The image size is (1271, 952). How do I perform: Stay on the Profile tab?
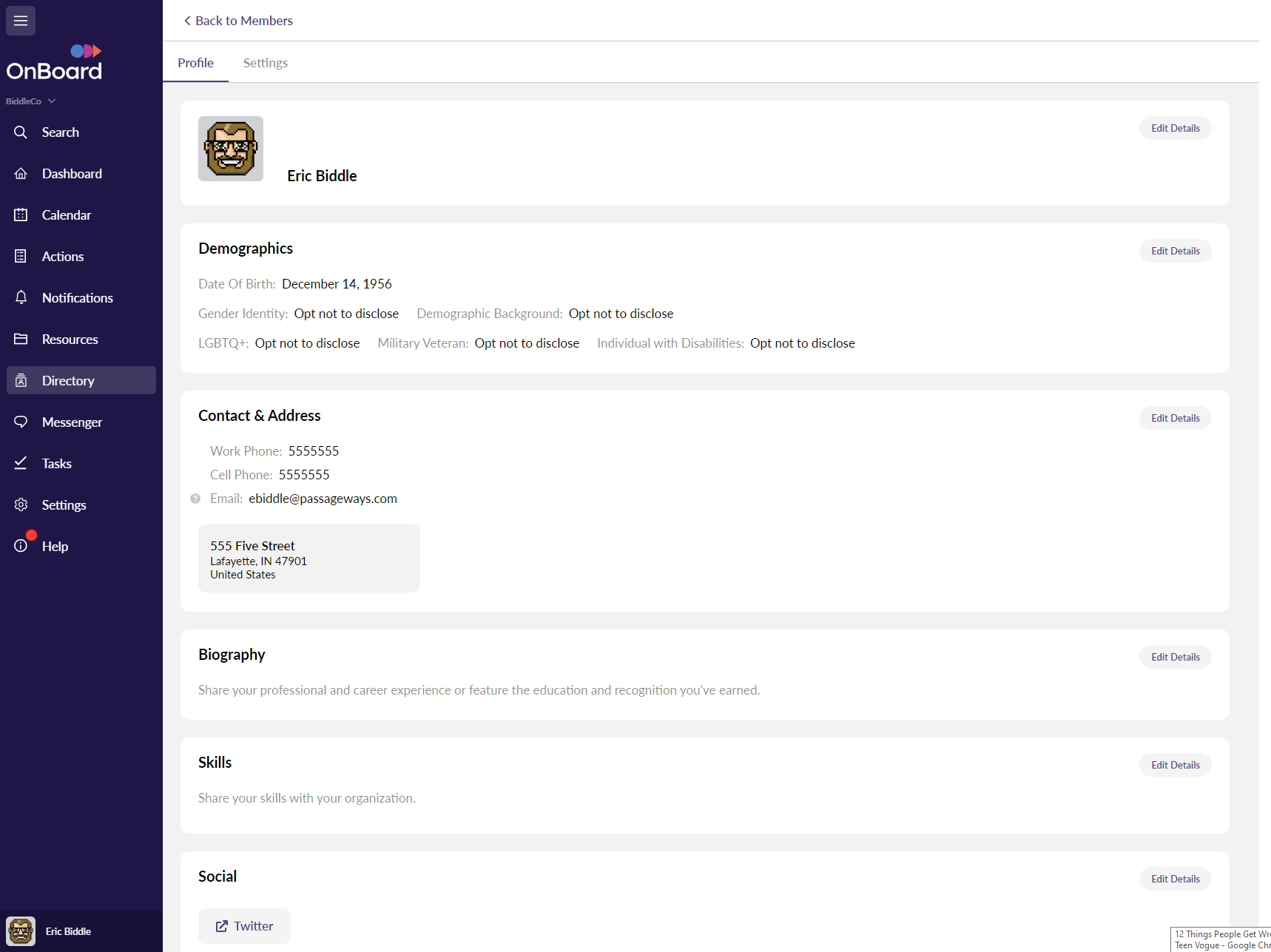(195, 62)
